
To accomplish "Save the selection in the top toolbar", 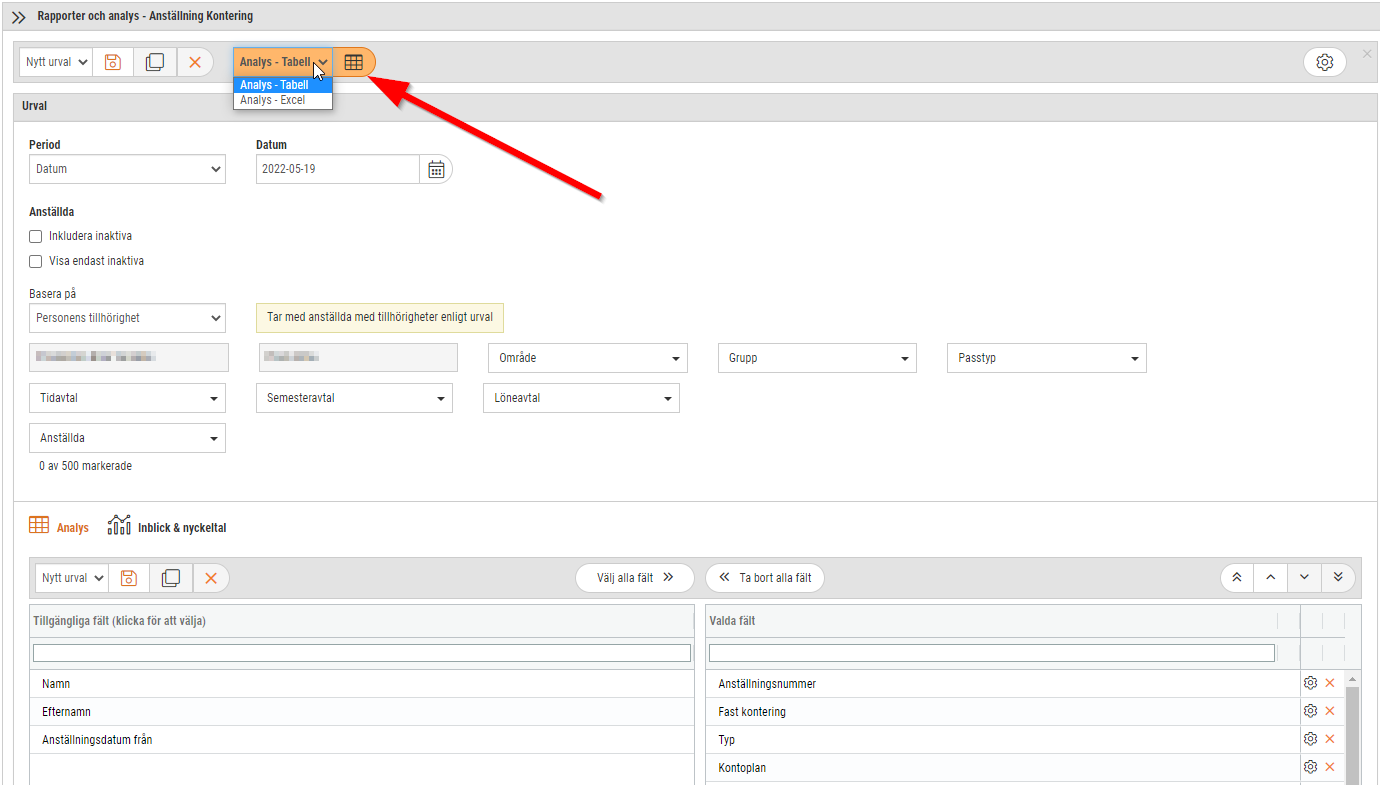I will coord(113,62).
